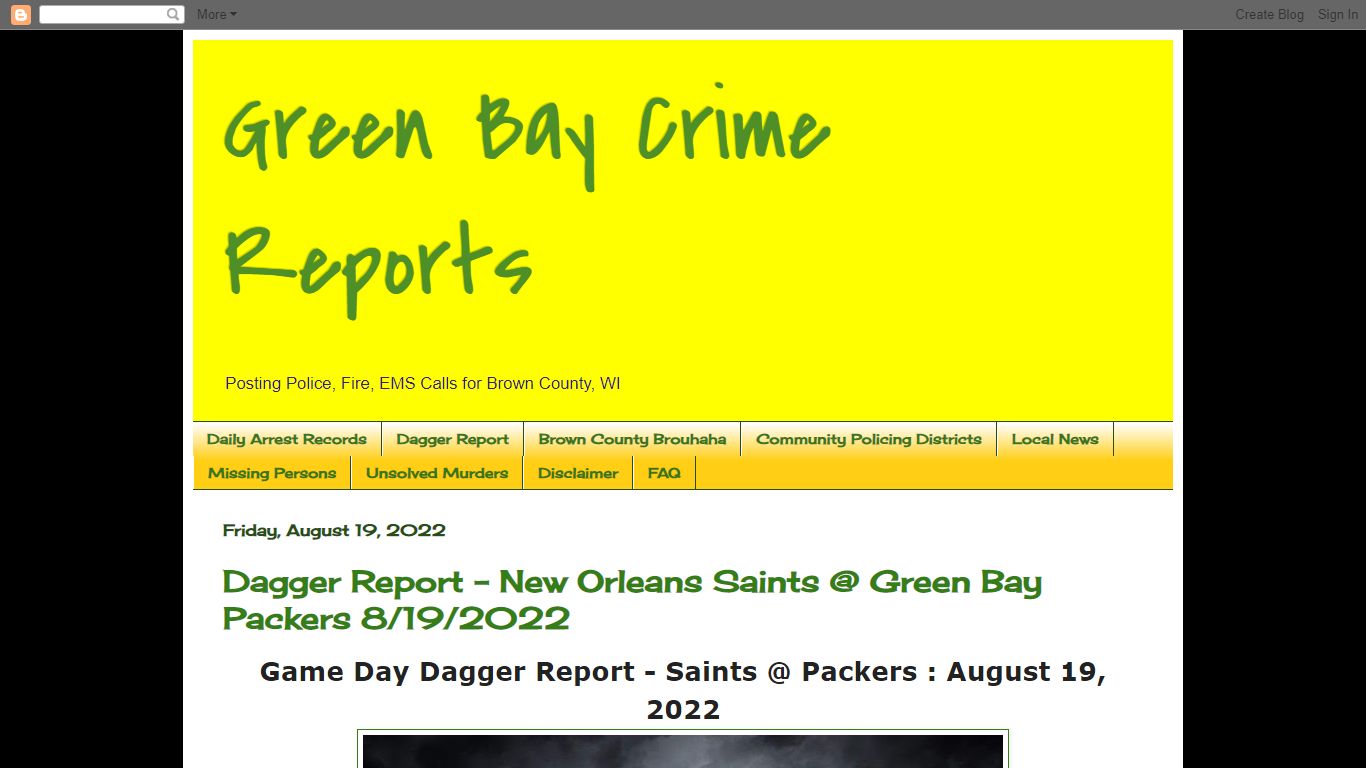Select the date header Friday, August 19, 2022
The width and height of the screenshot is (1366, 768).
tap(334, 530)
